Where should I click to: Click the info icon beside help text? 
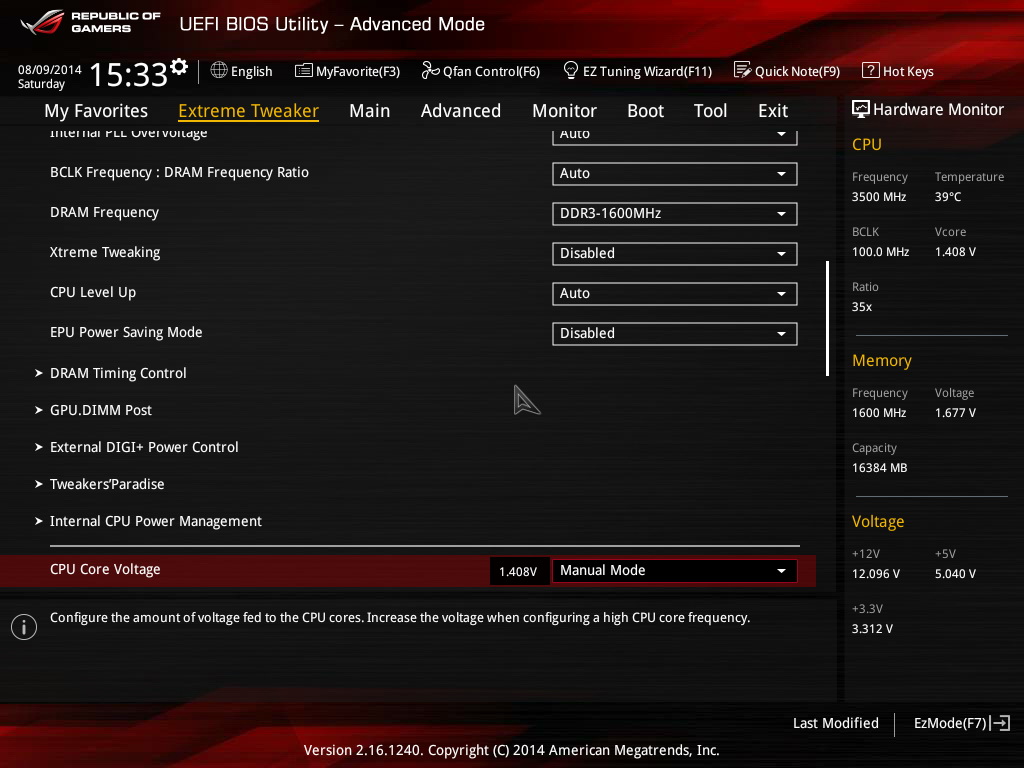23,626
